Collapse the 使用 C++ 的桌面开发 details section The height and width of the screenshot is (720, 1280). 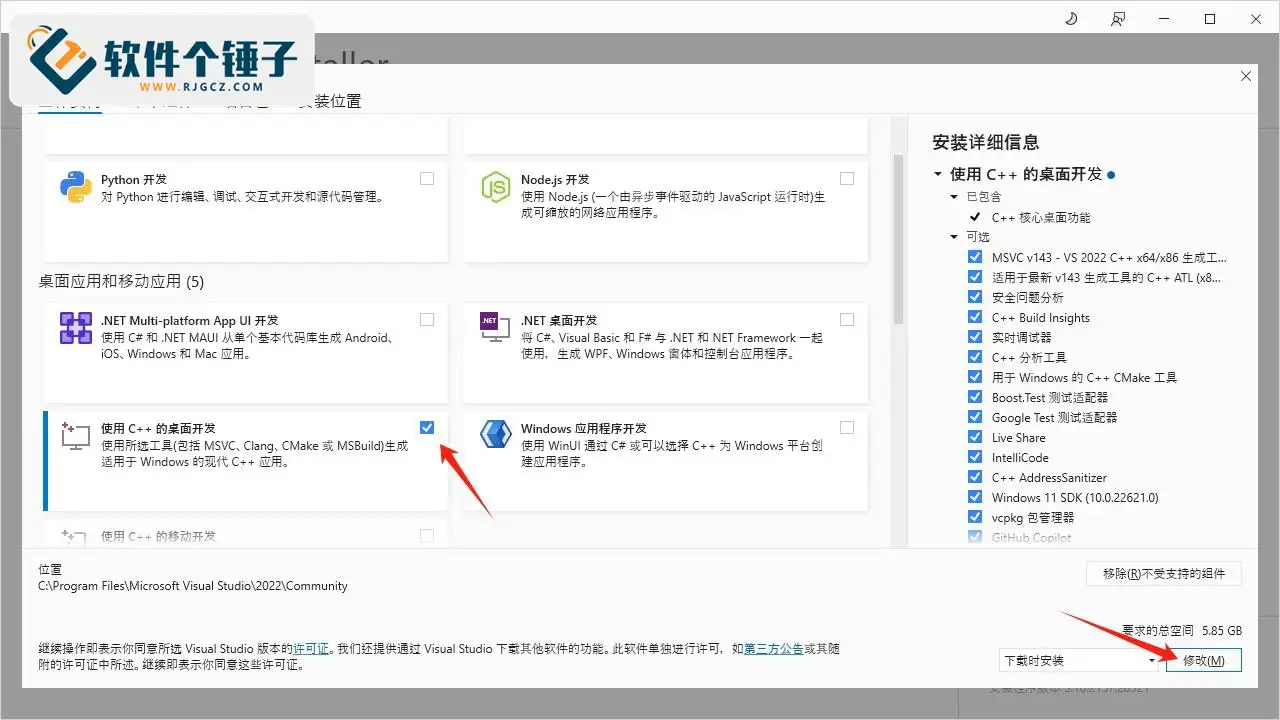(x=938, y=174)
